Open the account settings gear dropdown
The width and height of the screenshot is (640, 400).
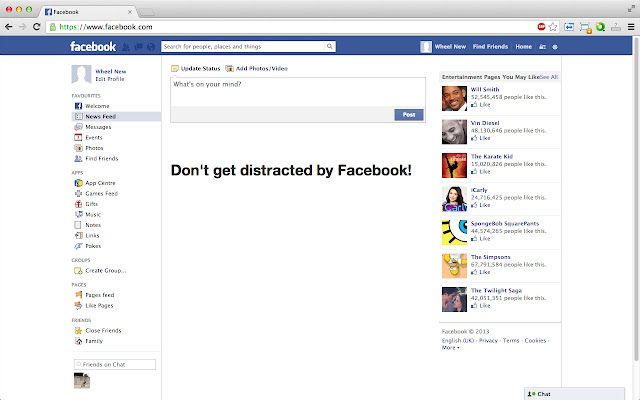[x=555, y=47]
